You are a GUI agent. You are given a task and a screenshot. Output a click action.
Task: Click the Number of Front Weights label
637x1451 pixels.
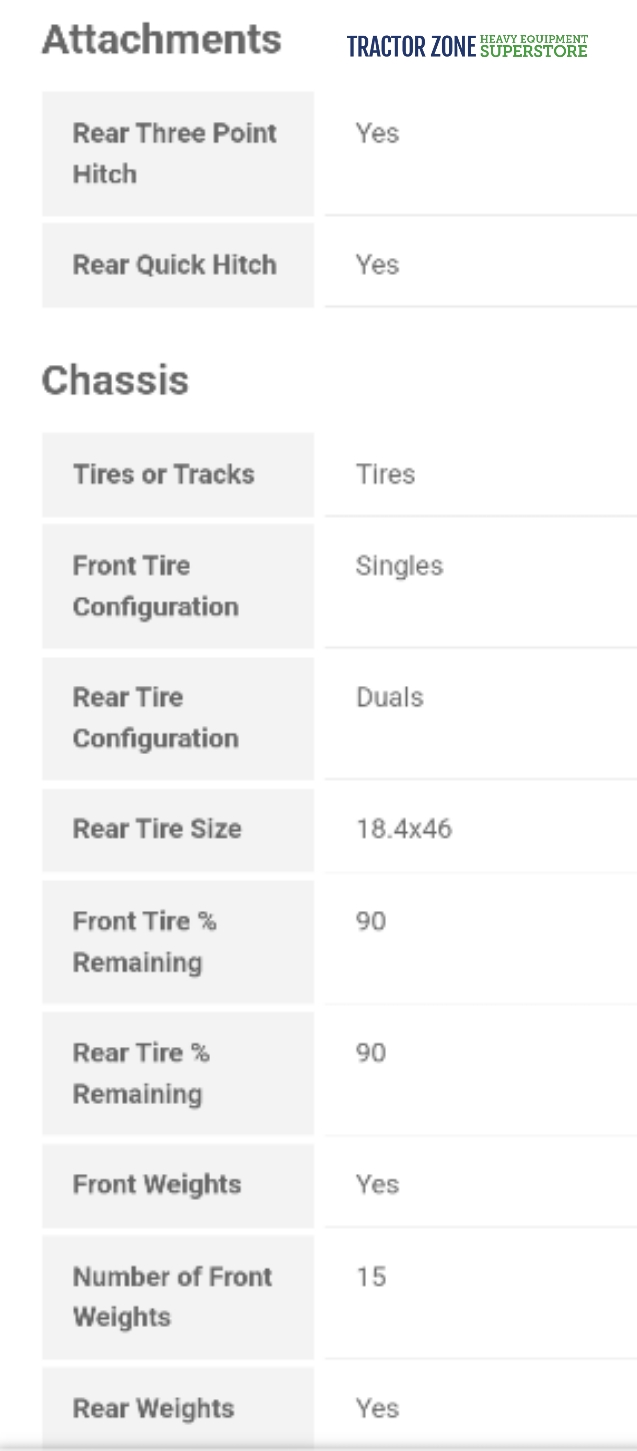pyautogui.click(x=172, y=1297)
